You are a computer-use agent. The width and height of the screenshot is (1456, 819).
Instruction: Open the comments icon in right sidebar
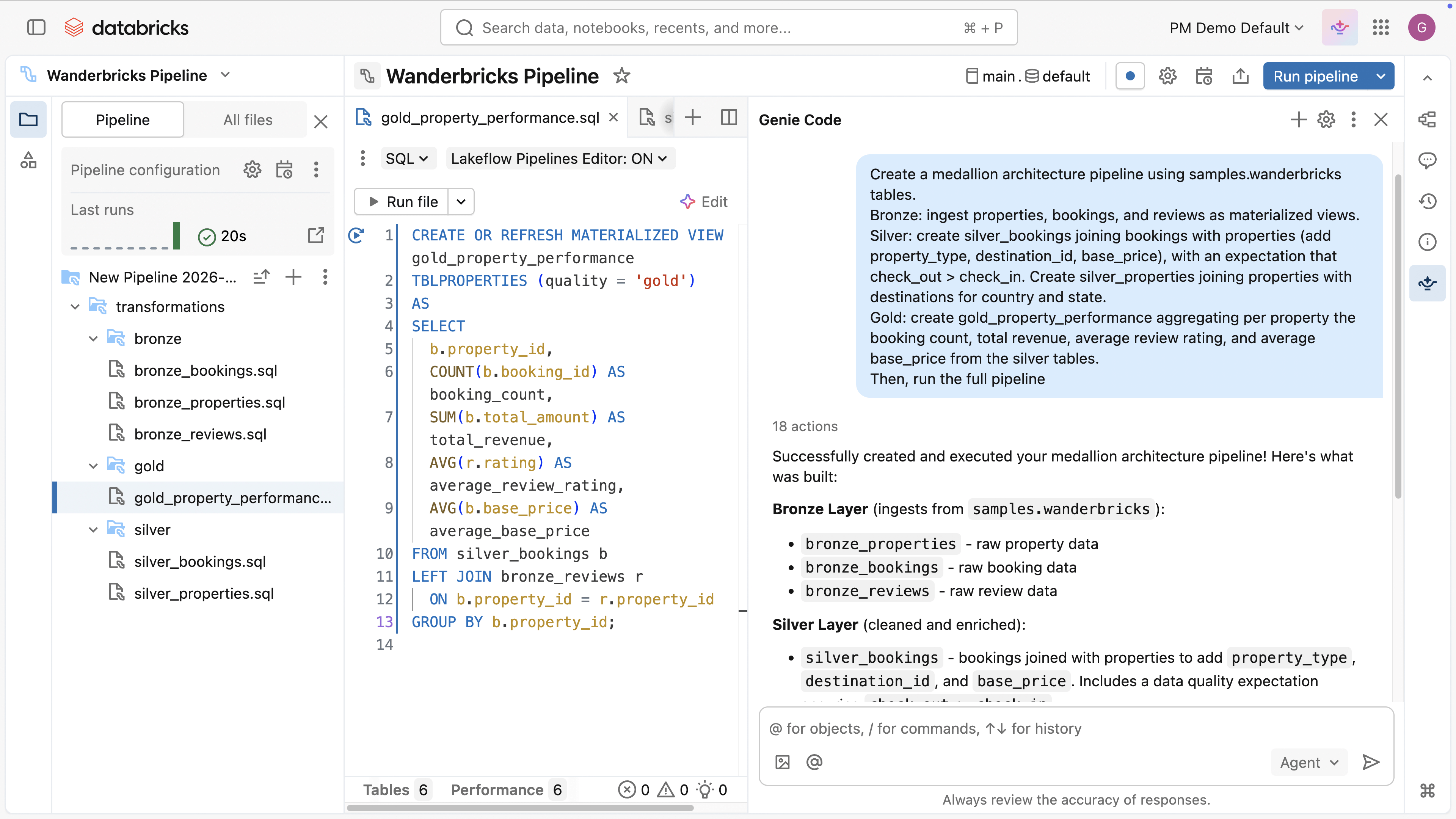[x=1428, y=160]
